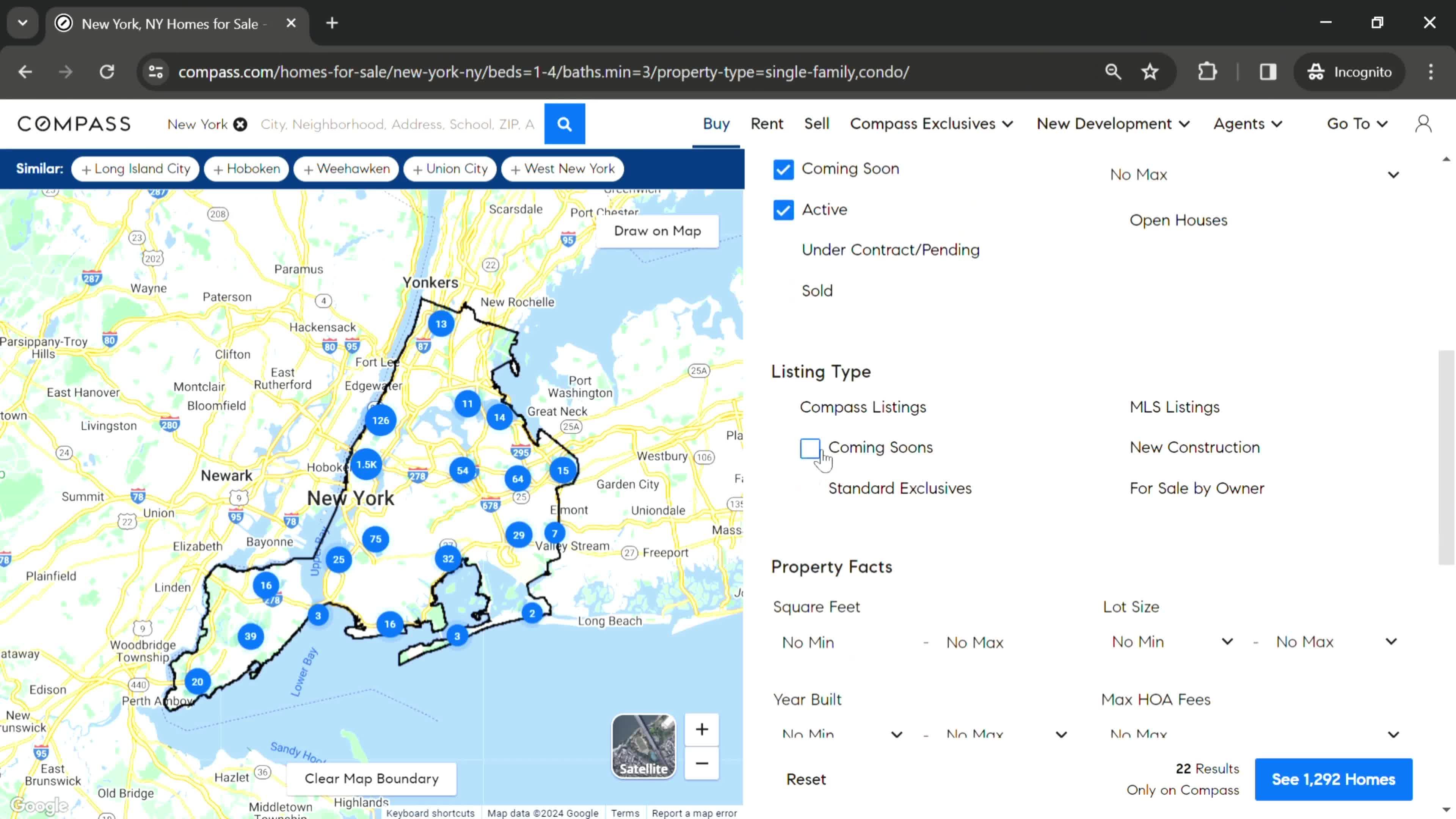Uncheck the Active status checkbox

coord(783,210)
